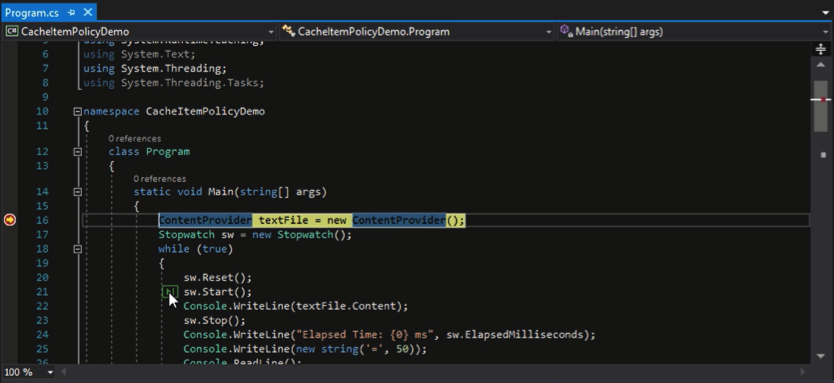Screen dimensions: 834x383
Task: Click the method icon beside Main(string[] args)
Action: (566, 31)
